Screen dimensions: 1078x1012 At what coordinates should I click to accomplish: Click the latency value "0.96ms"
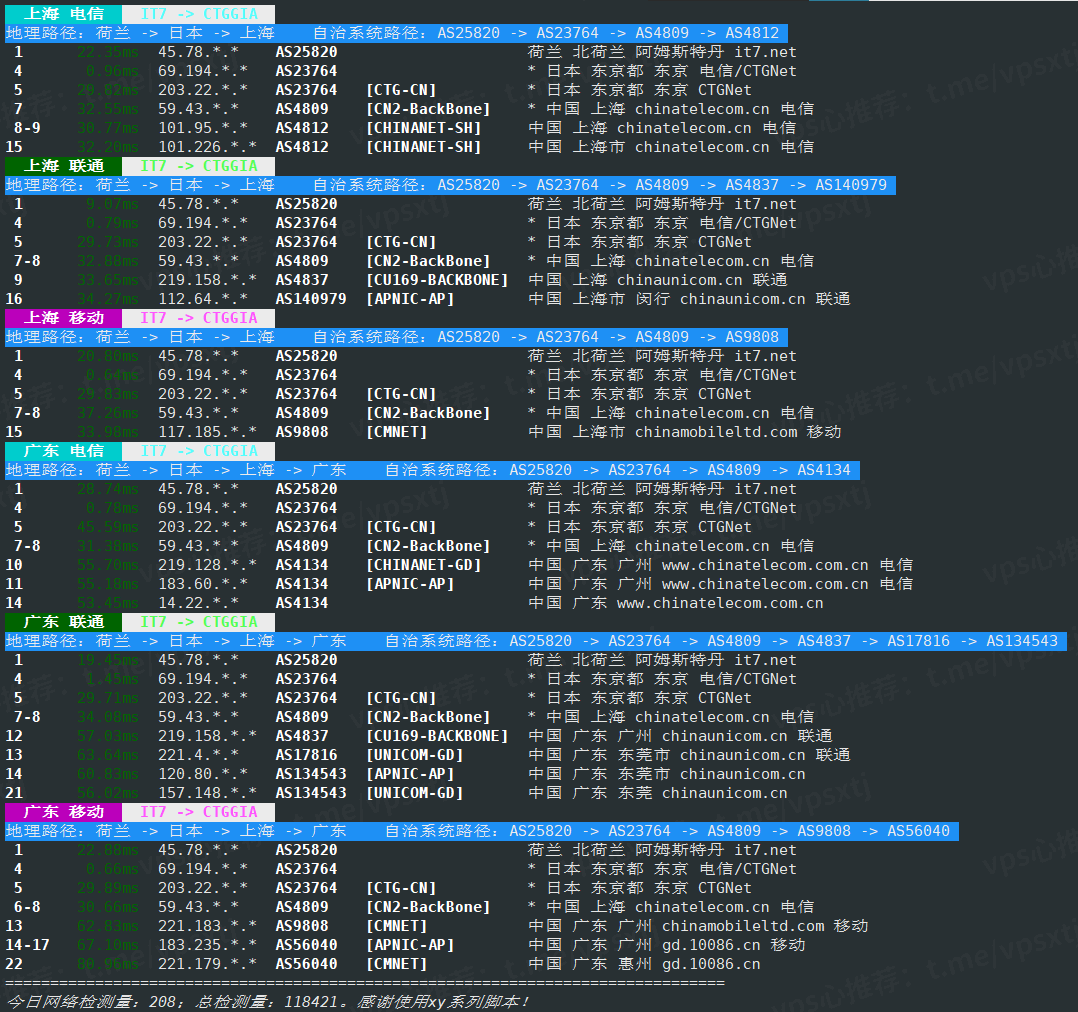[x=113, y=71]
